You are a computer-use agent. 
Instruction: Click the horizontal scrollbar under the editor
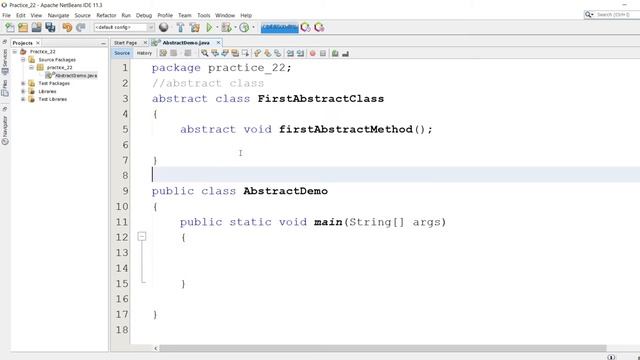pos(382,348)
